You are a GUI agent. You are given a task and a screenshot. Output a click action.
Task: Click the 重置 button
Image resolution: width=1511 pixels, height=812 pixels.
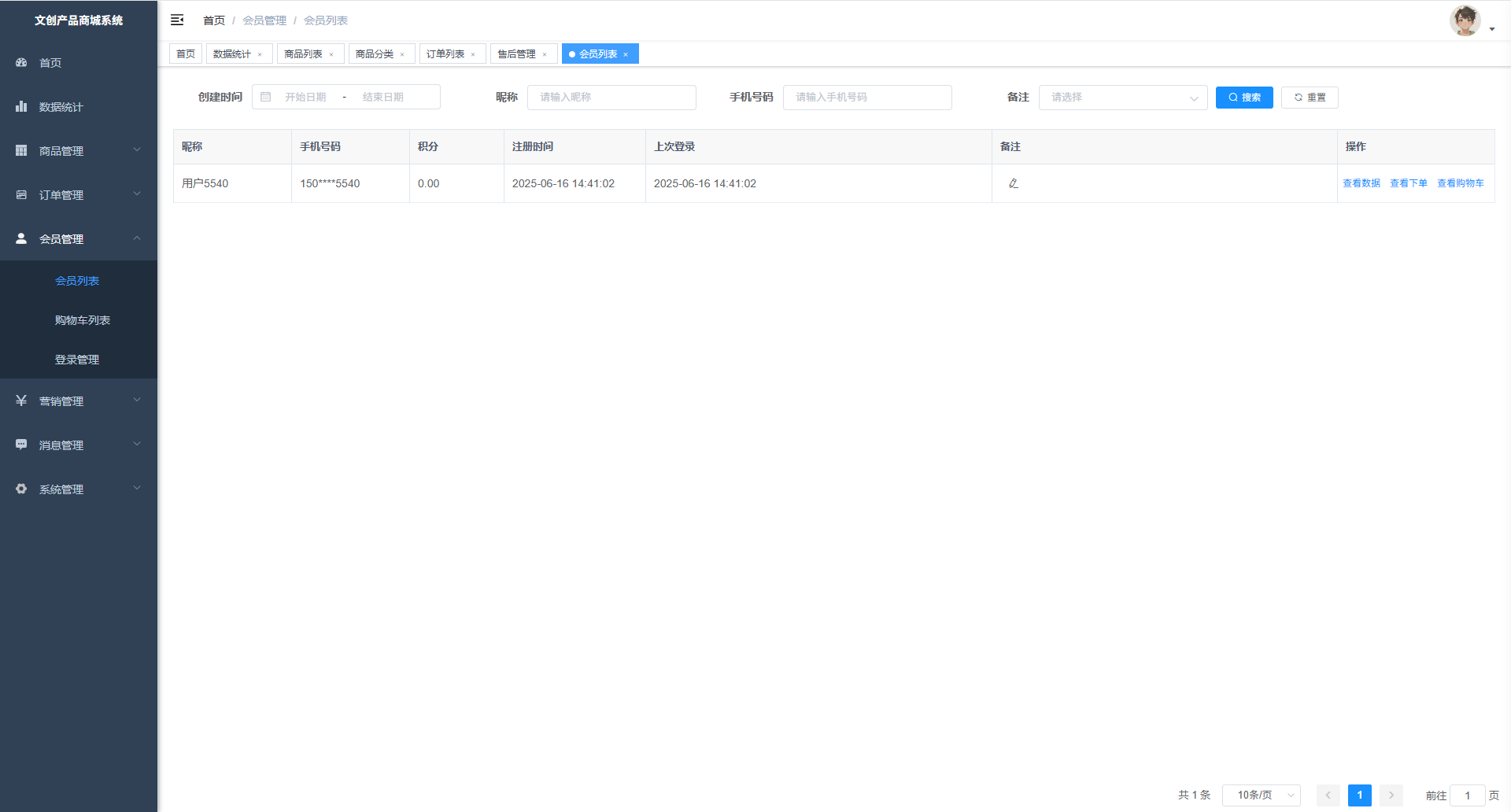(x=1310, y=98)
